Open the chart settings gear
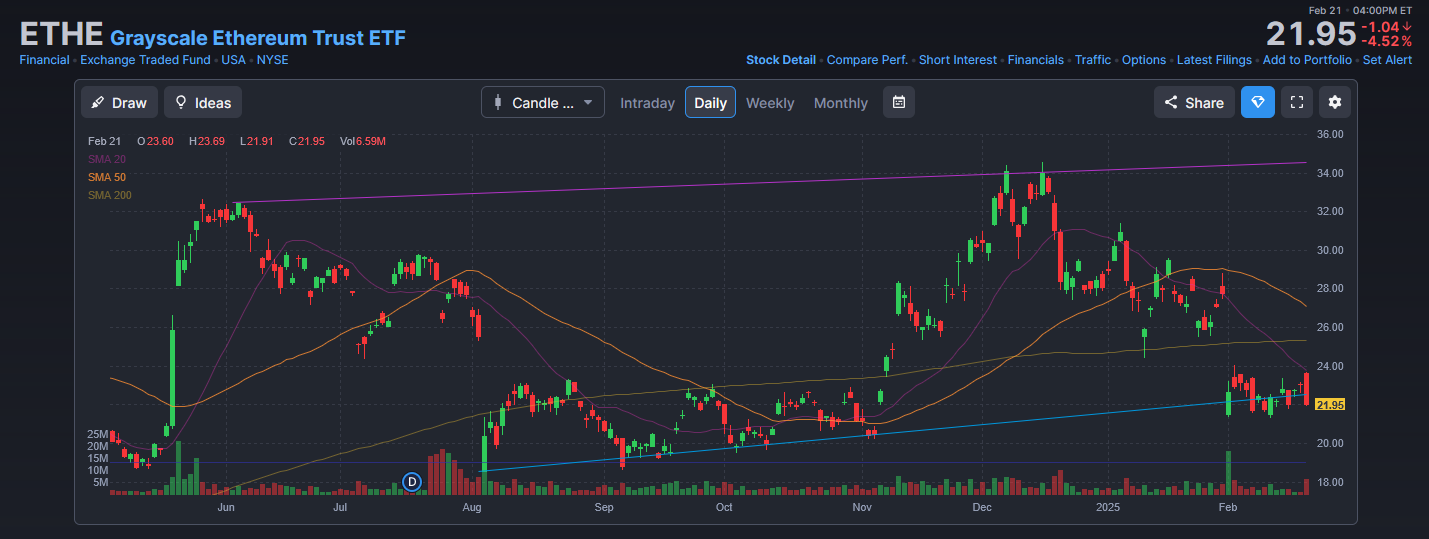This screenshot has height=539, width=1429. (1334, 102)
